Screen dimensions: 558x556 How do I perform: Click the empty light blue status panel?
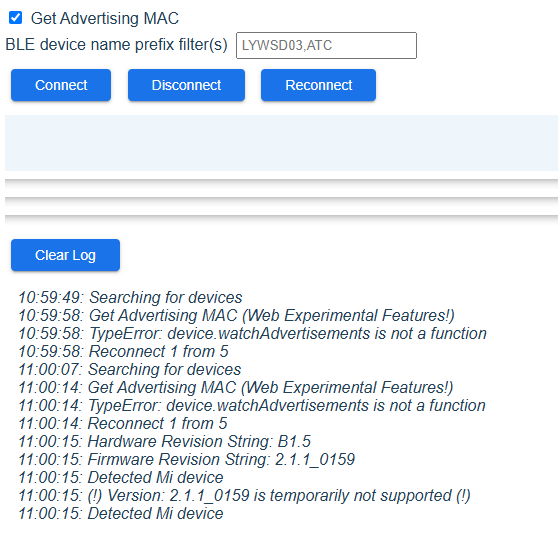coord(281,143)
